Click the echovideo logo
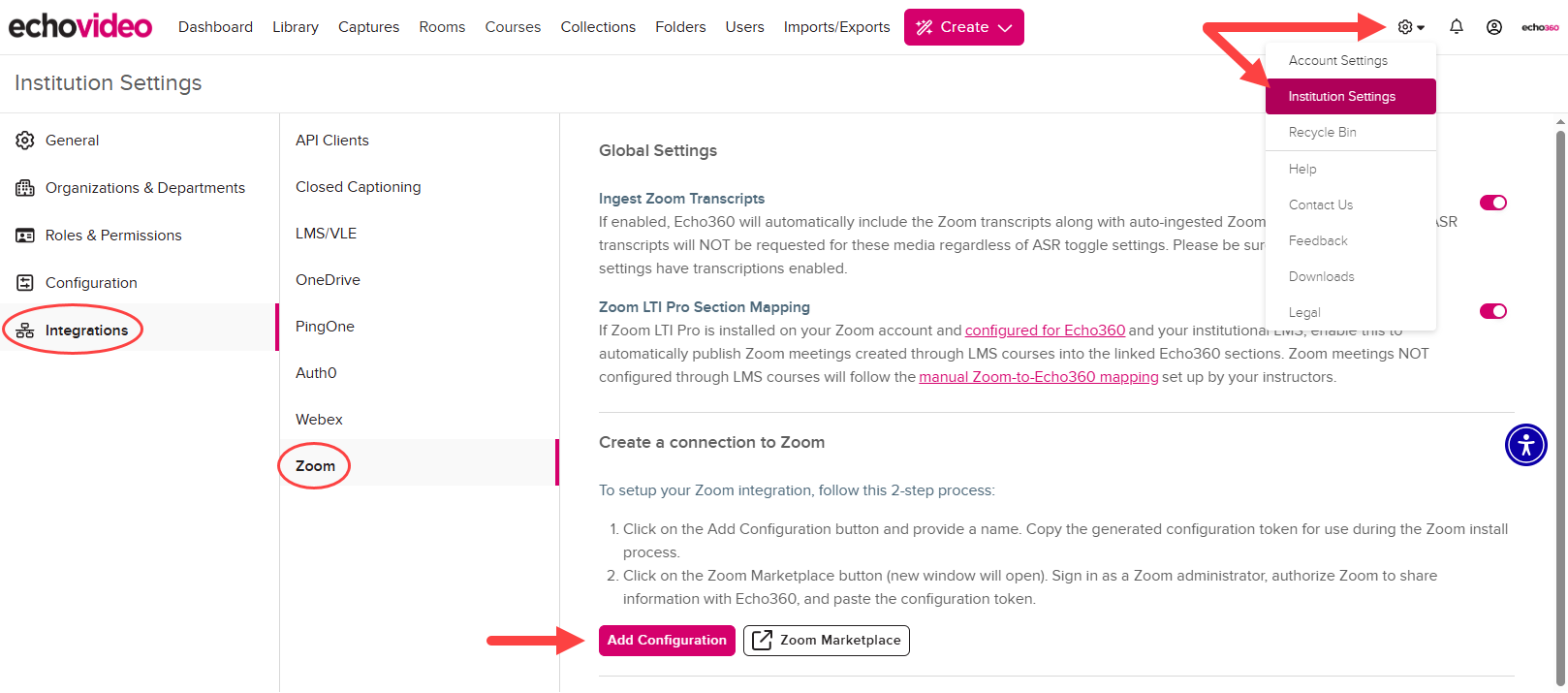1568x693 pixels. coord(79,26)
